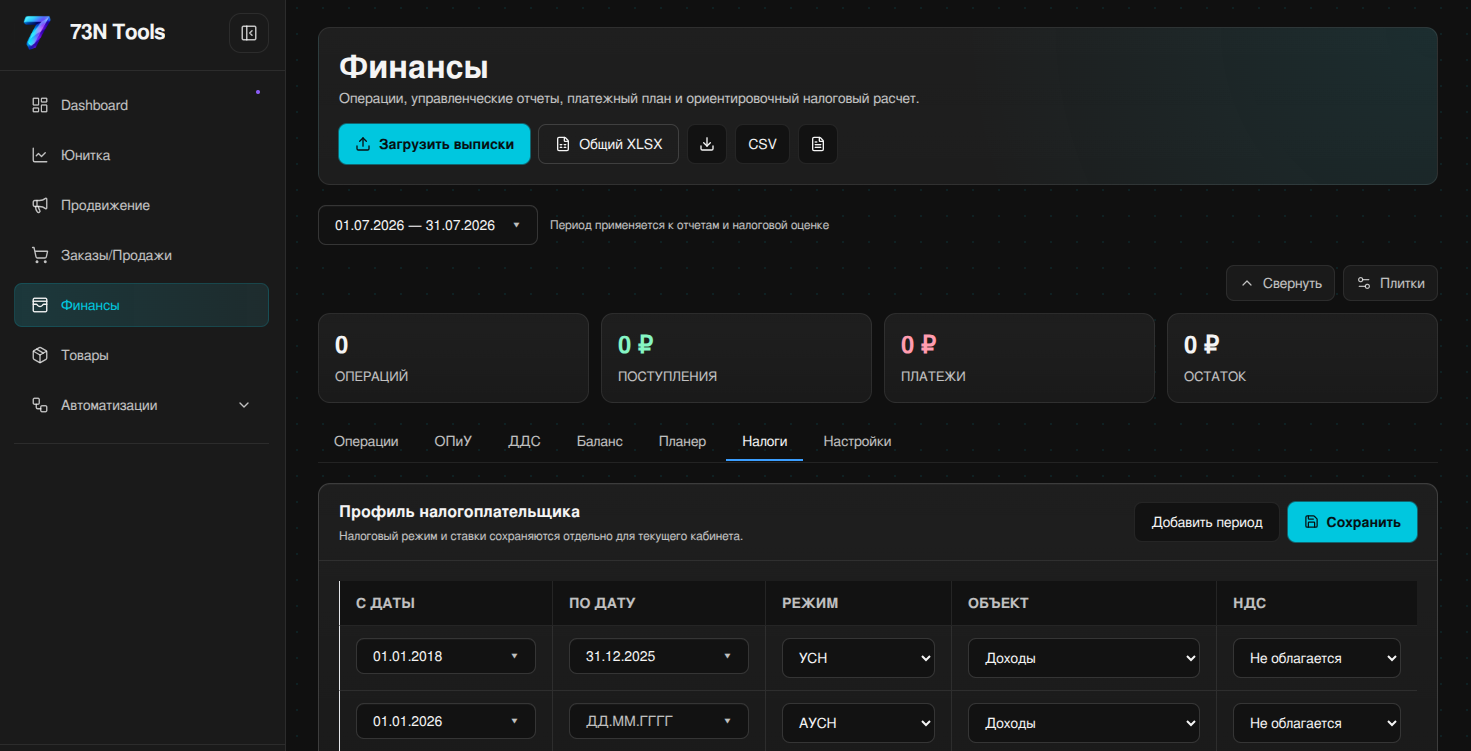Click the spreadsheet icon in Общий XLSX
This screenshot has width=1471, height=751.
pos(563,144)
